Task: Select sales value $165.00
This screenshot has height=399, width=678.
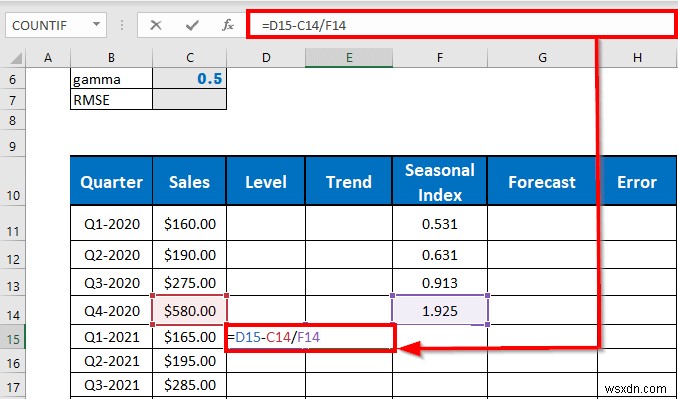Action: point(189,337)
